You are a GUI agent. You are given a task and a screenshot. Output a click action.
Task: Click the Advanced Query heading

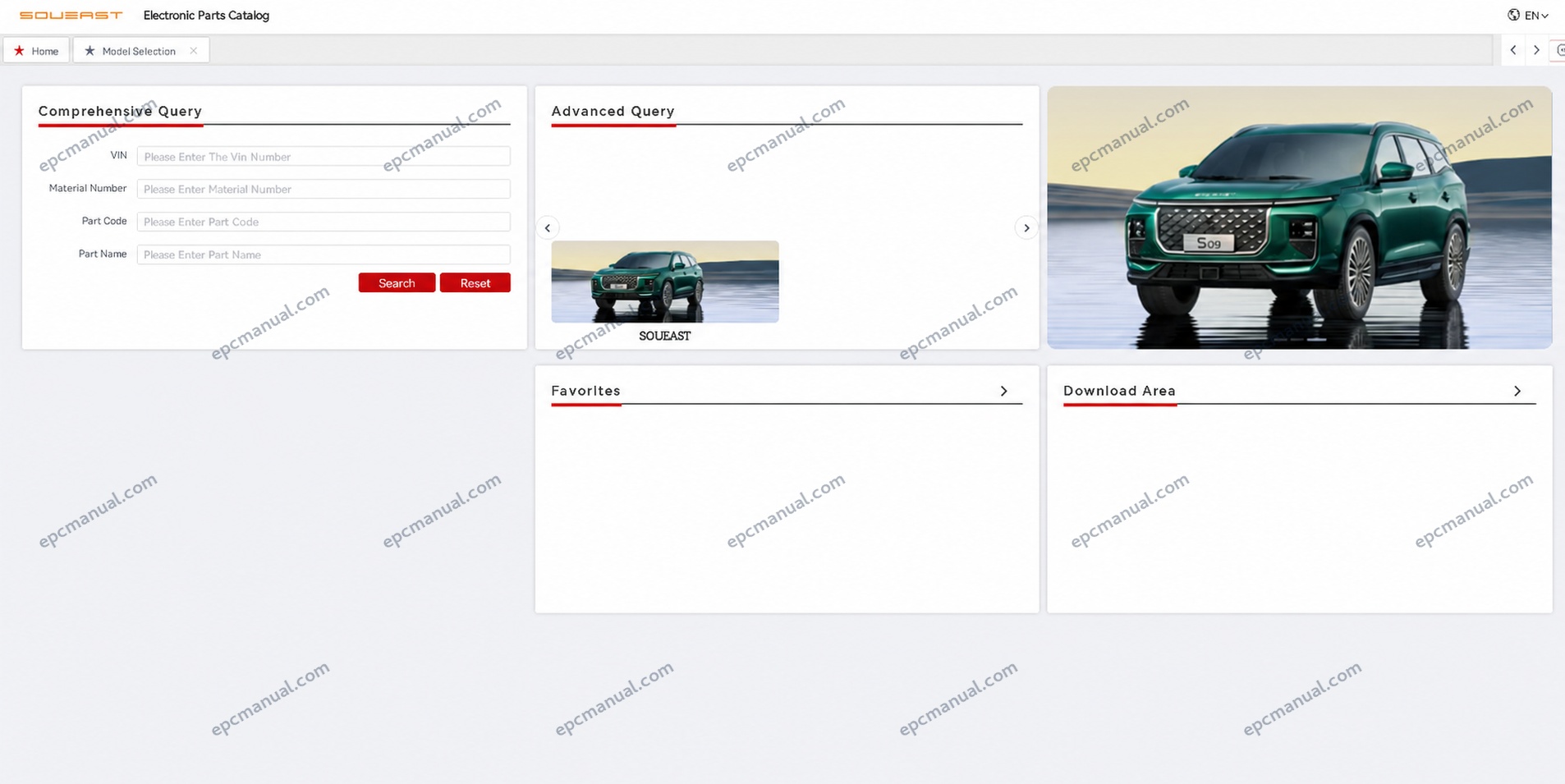point(613,111)
